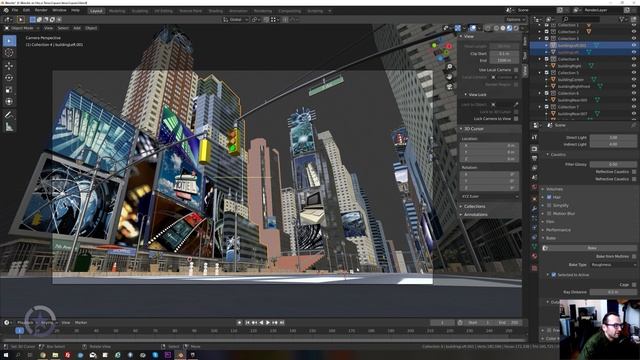Jump to the timeline end frame

pos(282,322)
